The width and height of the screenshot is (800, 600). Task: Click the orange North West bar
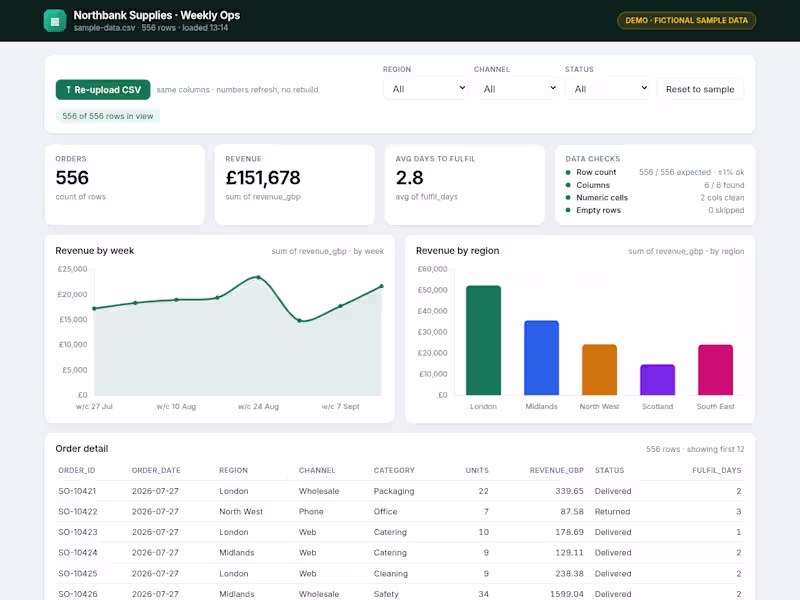(599, 370)
